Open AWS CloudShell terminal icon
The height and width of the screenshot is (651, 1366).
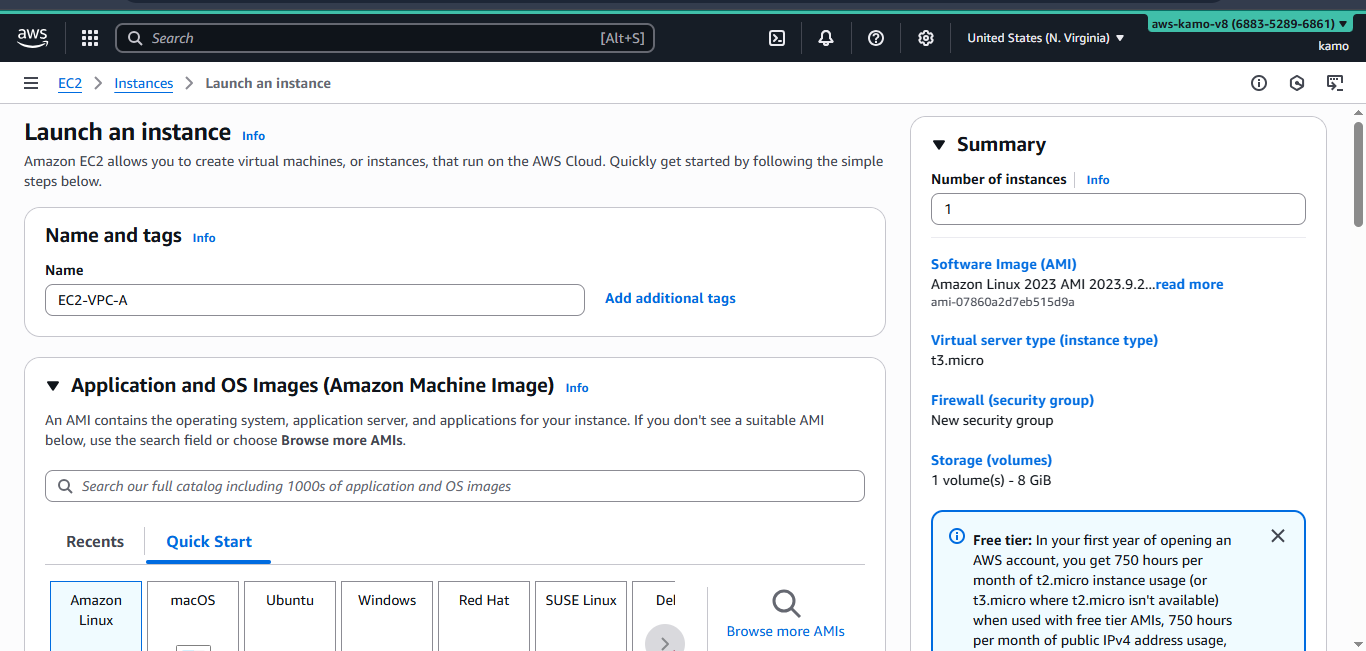pos(777,37)
